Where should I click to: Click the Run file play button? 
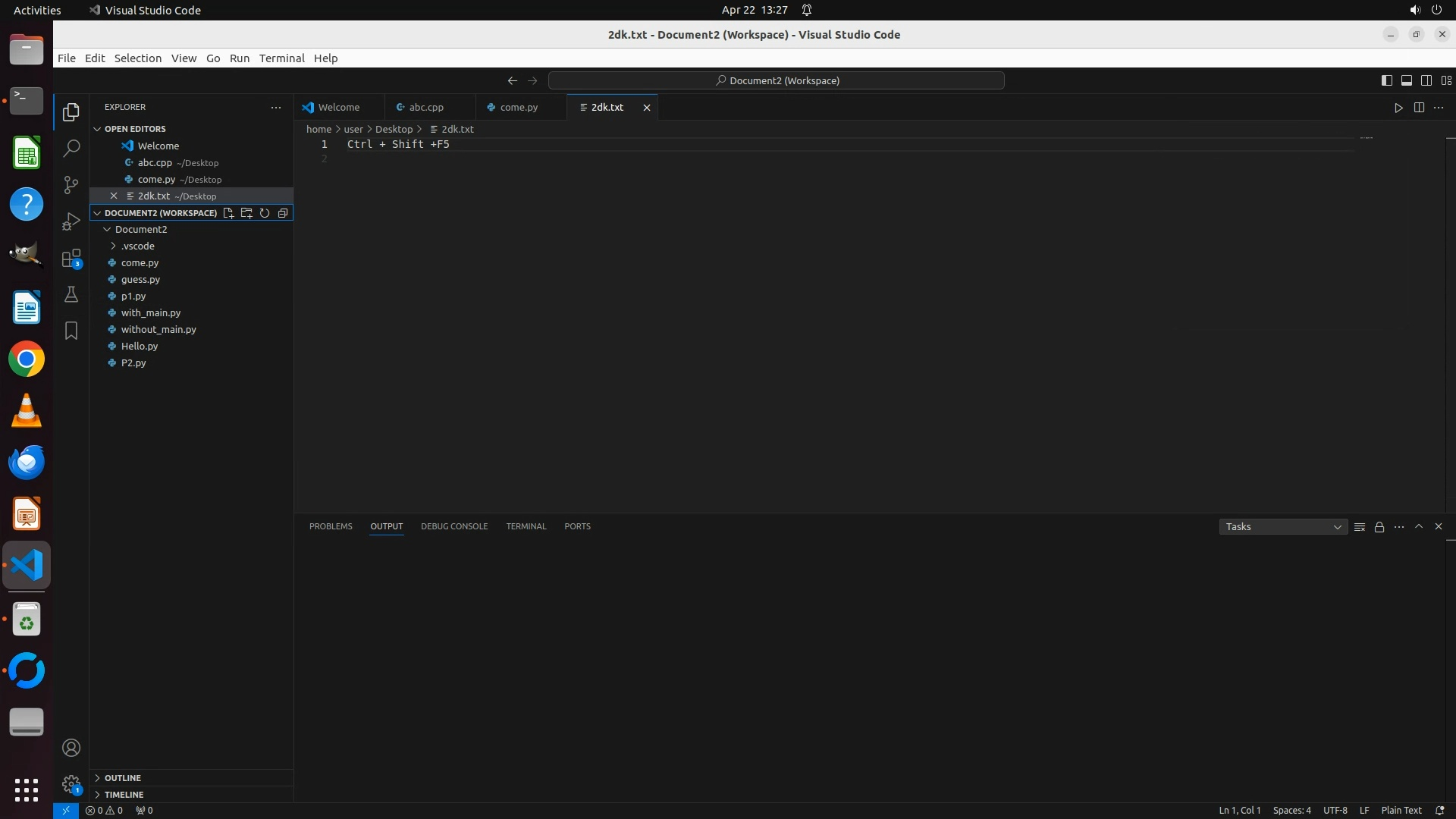(x=1398, y=108)
